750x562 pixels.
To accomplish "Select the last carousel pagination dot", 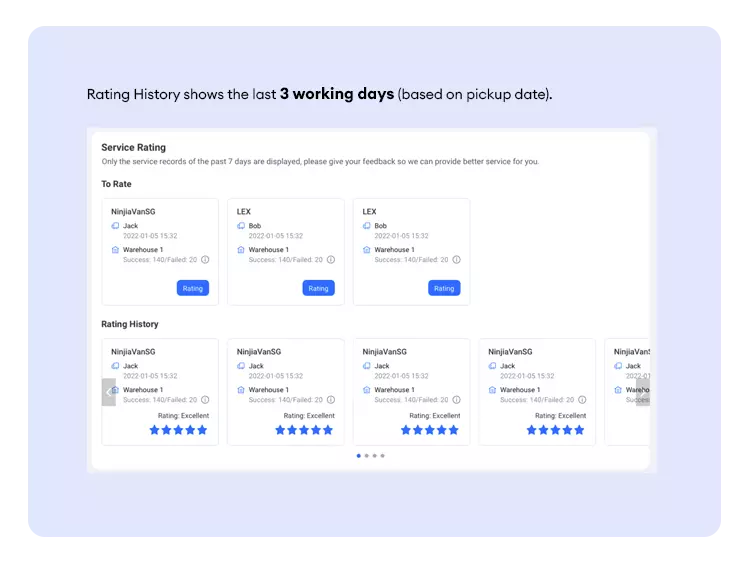I will (382, 456).
